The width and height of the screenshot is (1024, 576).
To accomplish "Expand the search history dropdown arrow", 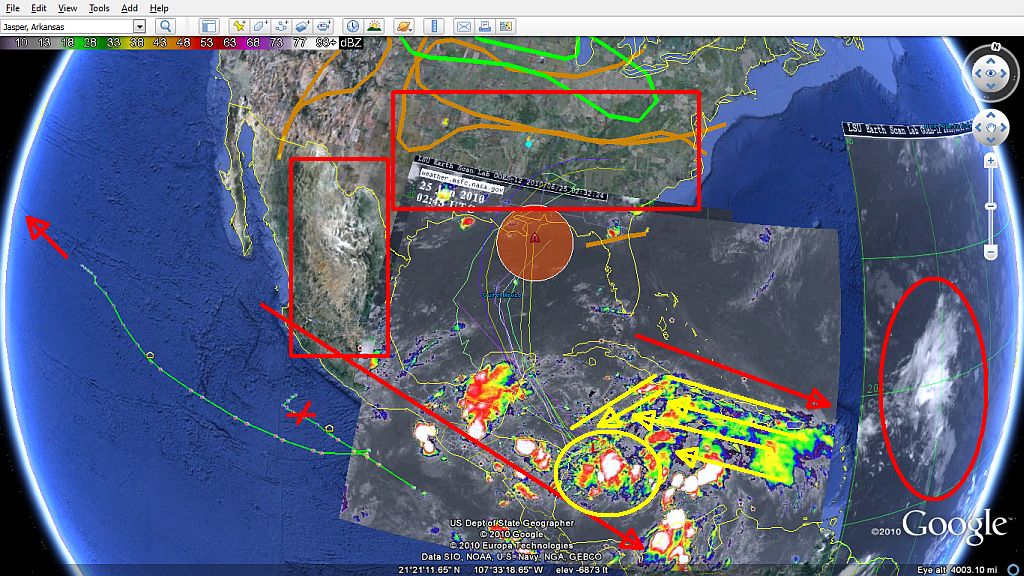I will click(x=139, y=26).
